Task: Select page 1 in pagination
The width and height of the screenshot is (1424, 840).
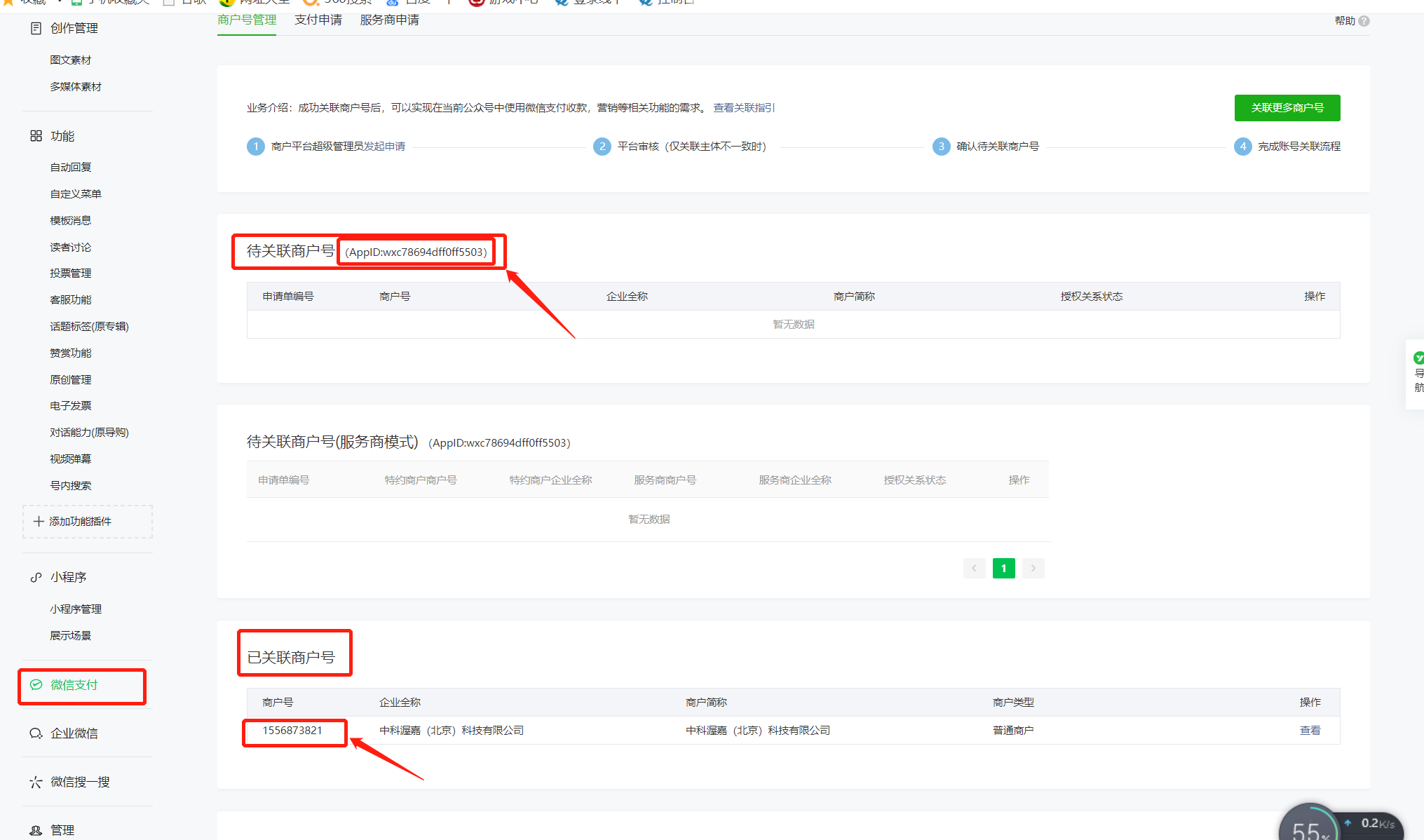Action: 1003,568
